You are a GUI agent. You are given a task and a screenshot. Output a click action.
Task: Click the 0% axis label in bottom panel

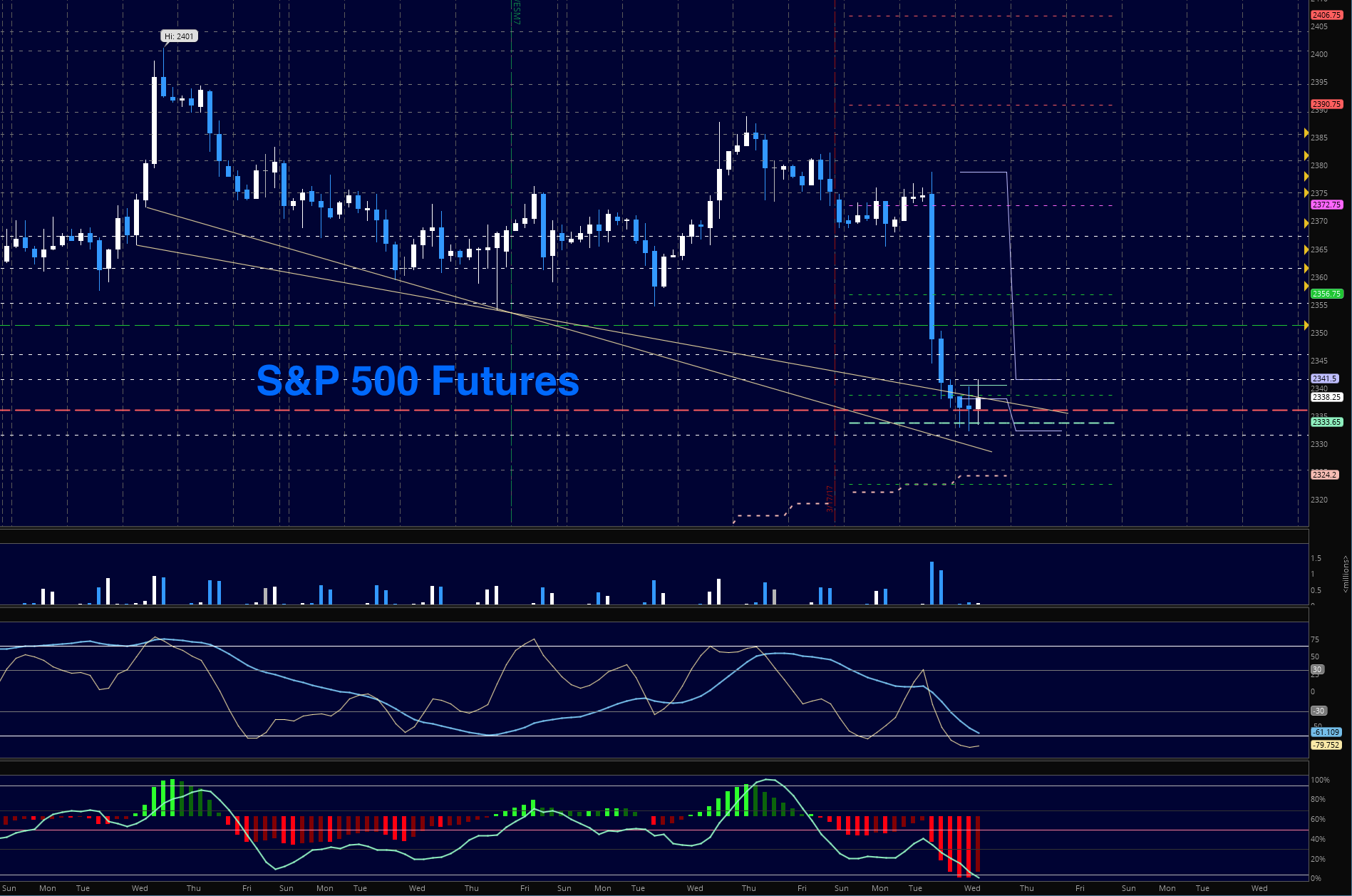pos(1316,878)
